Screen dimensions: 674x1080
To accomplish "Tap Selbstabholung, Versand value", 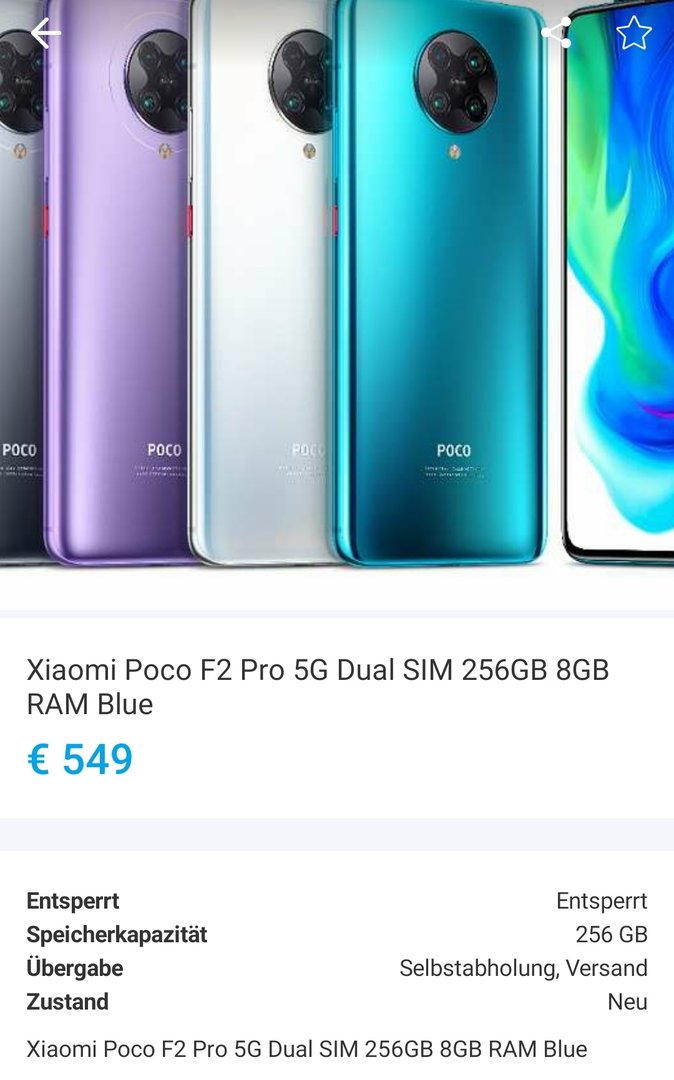I will pos(523,968).
